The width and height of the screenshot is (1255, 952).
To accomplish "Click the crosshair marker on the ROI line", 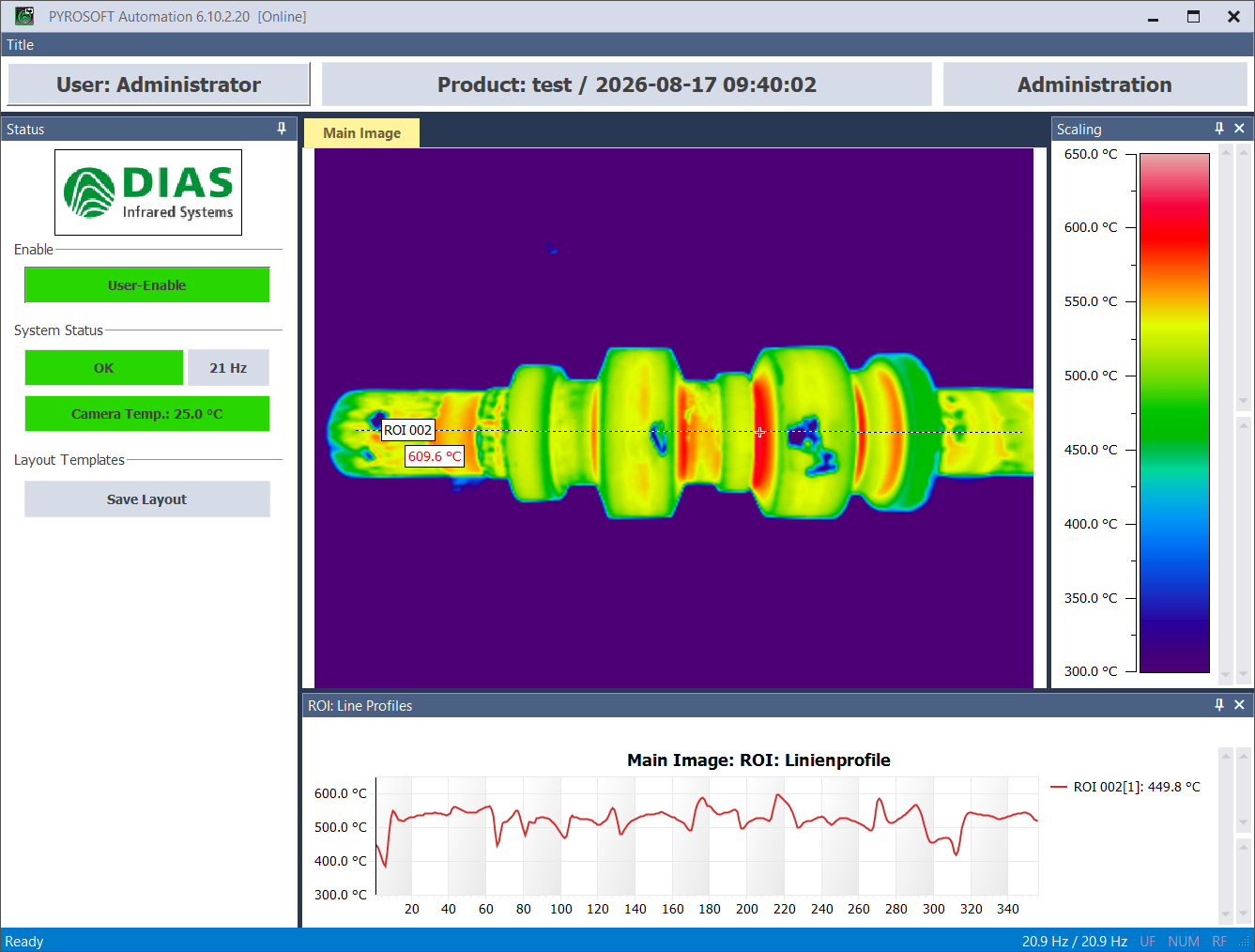I will (759, 432).
